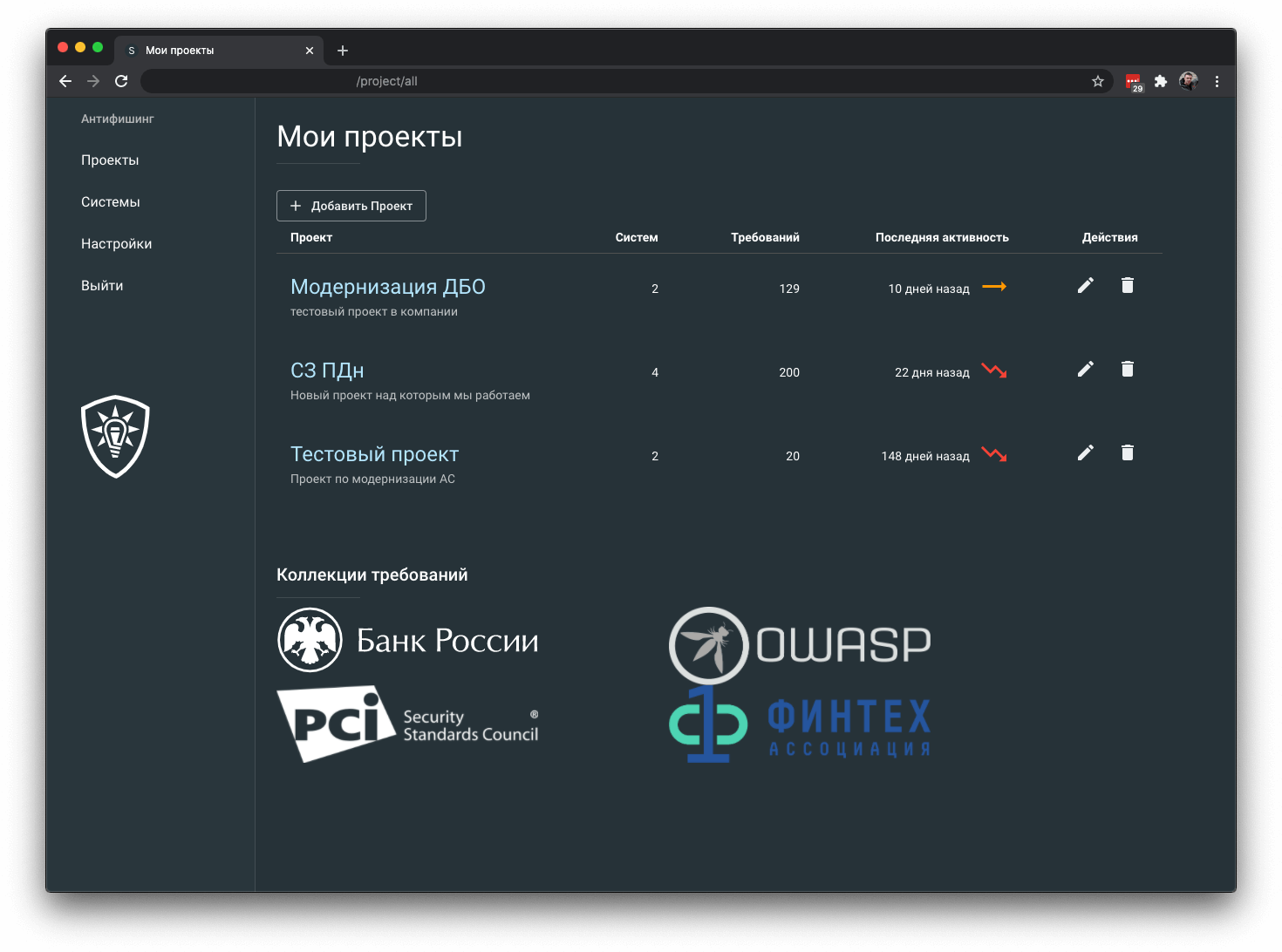Select the Мои проекты browser tab

pos(220,51)
